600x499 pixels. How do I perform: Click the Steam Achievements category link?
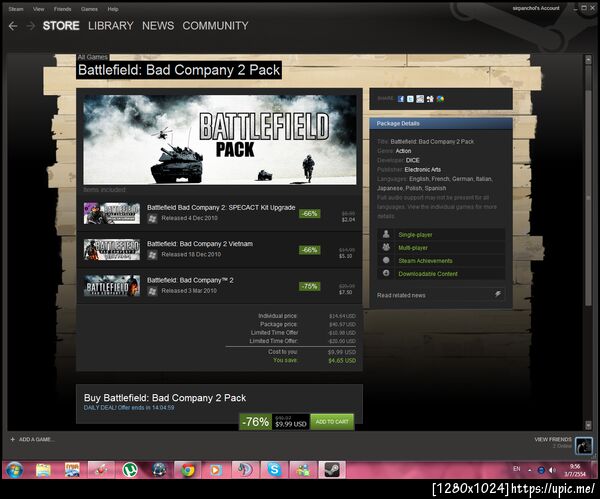425,261
